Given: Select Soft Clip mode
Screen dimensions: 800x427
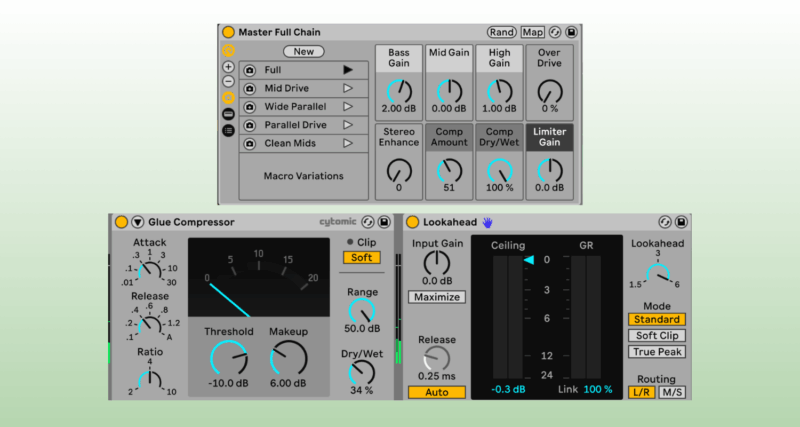Looking at the screenshot, I should click(x=657, y=336).
